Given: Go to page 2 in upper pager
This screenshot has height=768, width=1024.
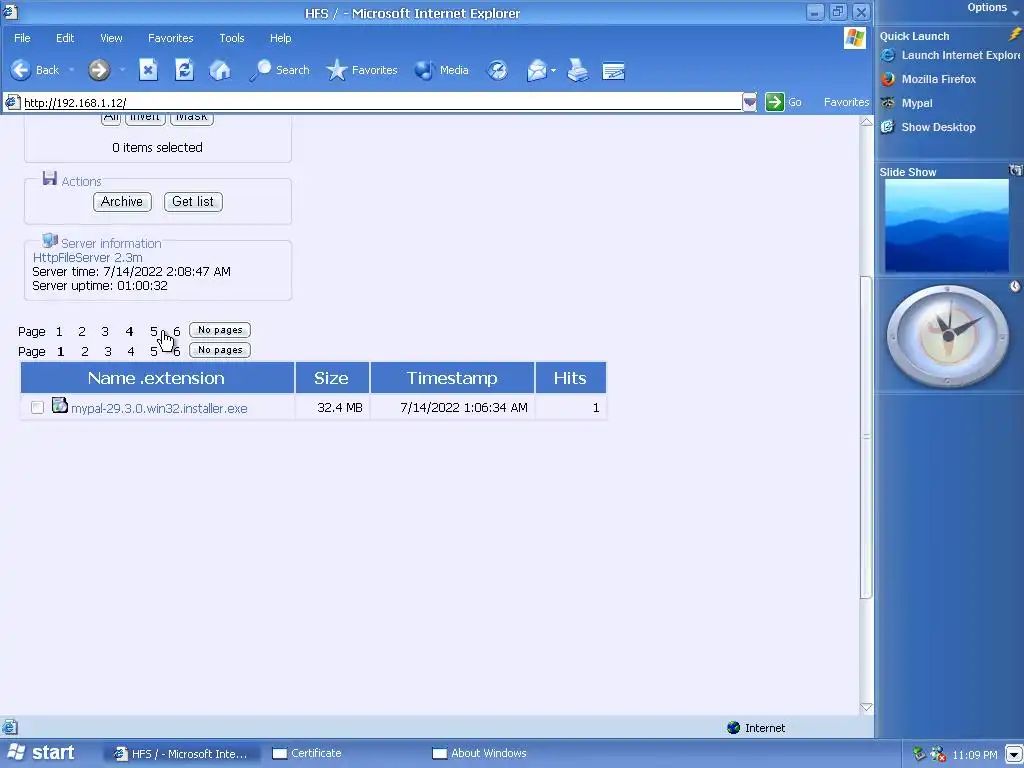Looking at the screenshot, I should point(82,332).
